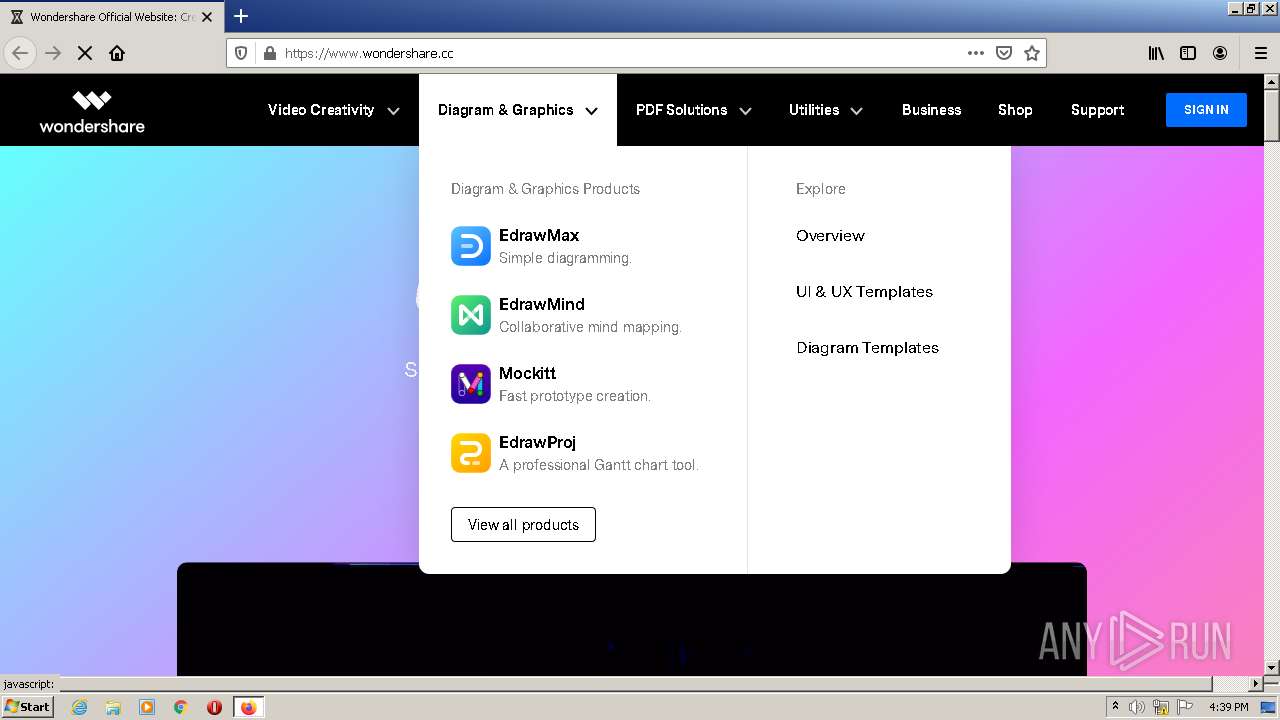Switch to Firefox taskbar button

(248, 707)
